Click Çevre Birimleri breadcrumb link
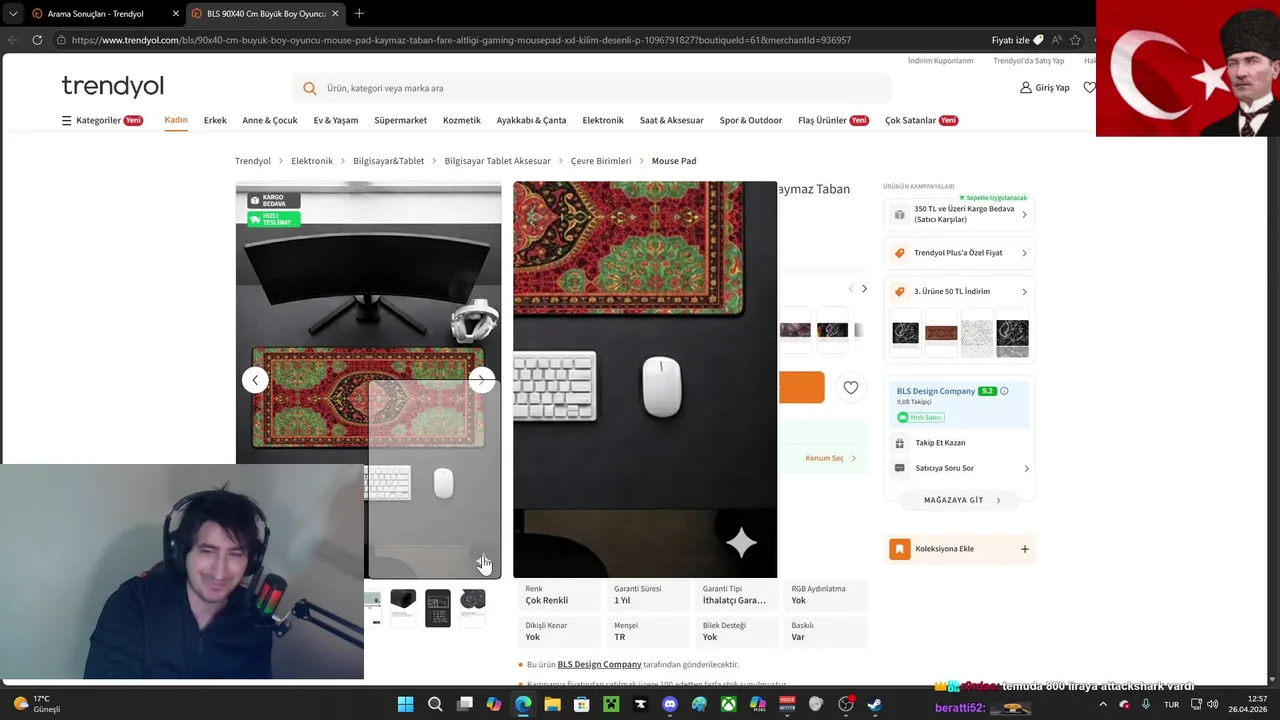Screen dimensions: 1280x720 pos(601,161)
